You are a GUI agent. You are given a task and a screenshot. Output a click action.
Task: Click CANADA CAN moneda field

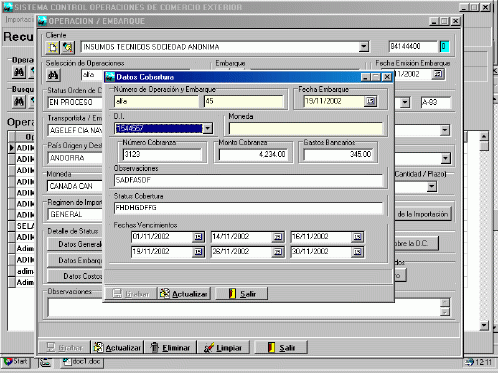coord(75,186)
